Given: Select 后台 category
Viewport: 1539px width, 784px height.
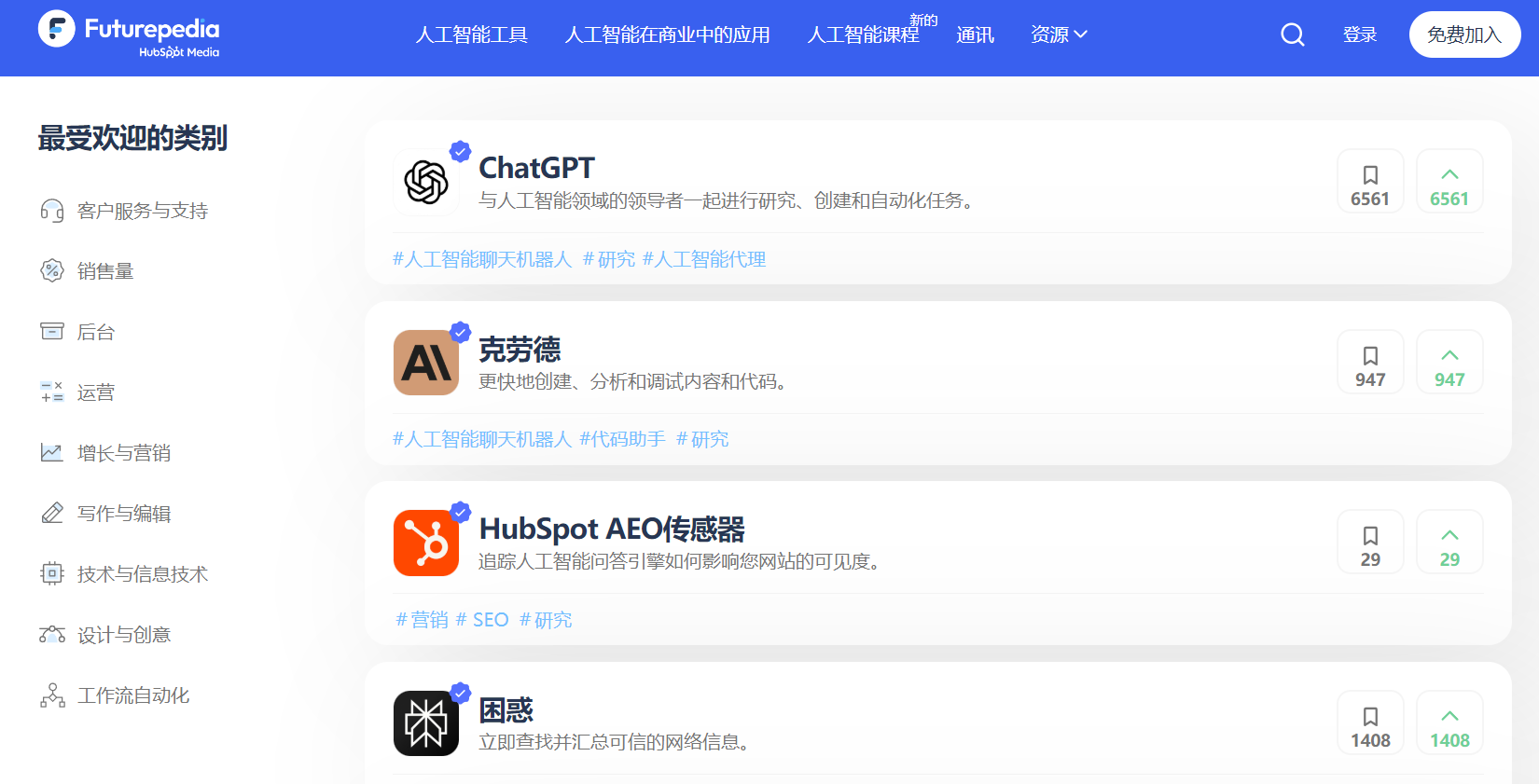Looking at the screenshot, I should tap(96, 332).
